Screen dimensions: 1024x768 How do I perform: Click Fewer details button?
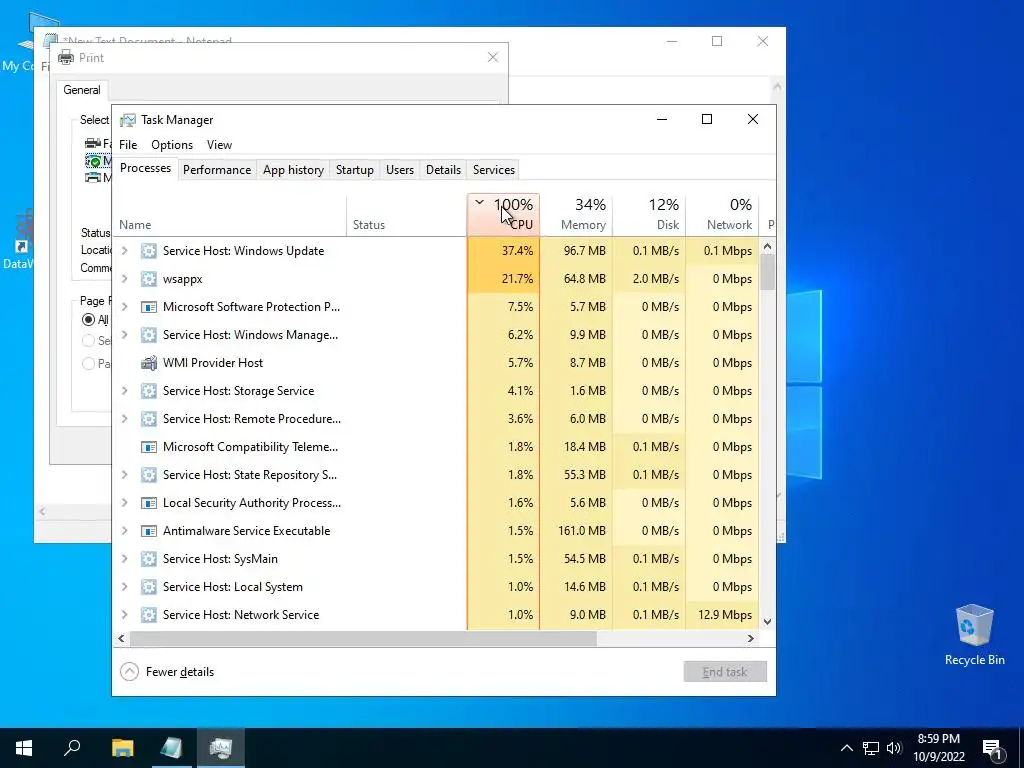[x=167, y=672]
